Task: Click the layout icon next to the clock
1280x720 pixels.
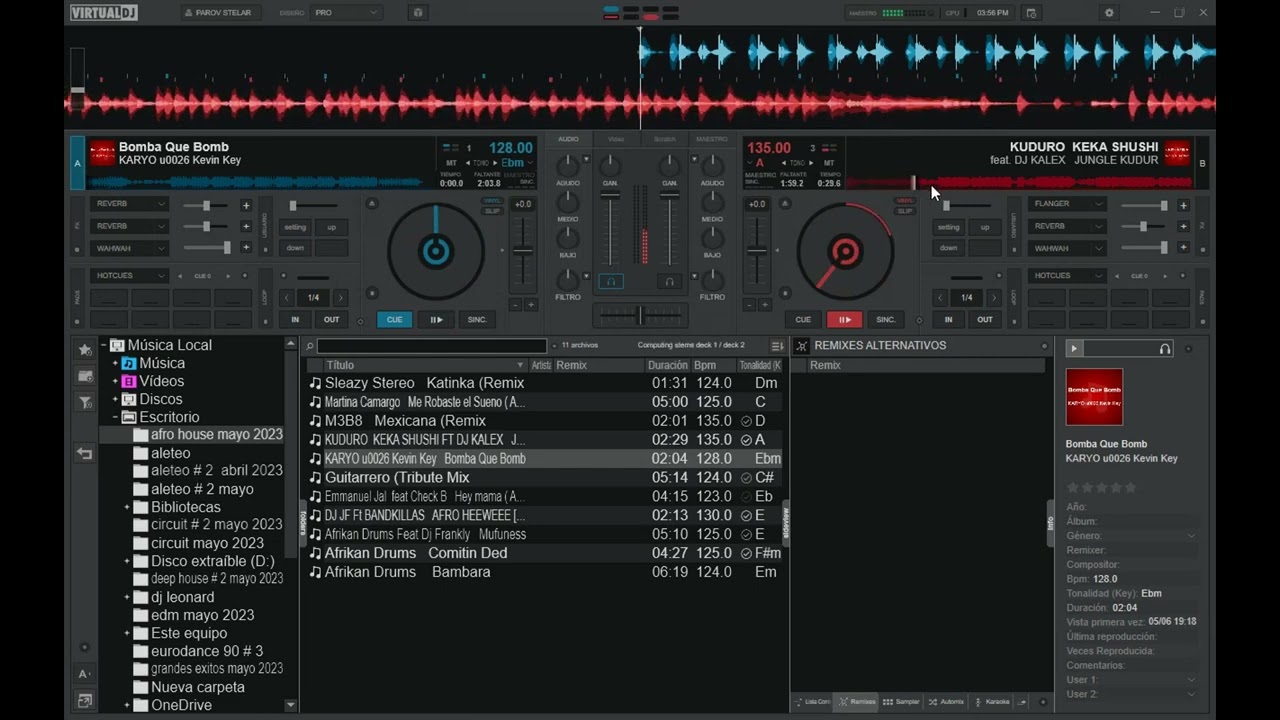Action: tap(1031, 13)
